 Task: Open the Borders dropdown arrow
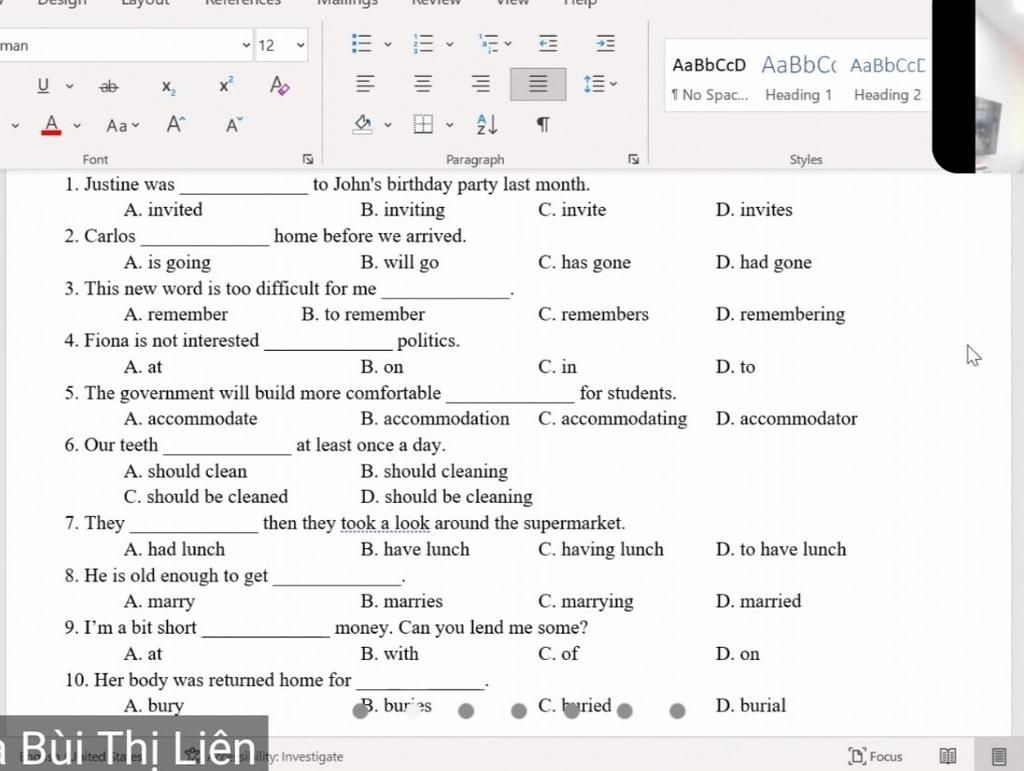(x=449, y=124)
